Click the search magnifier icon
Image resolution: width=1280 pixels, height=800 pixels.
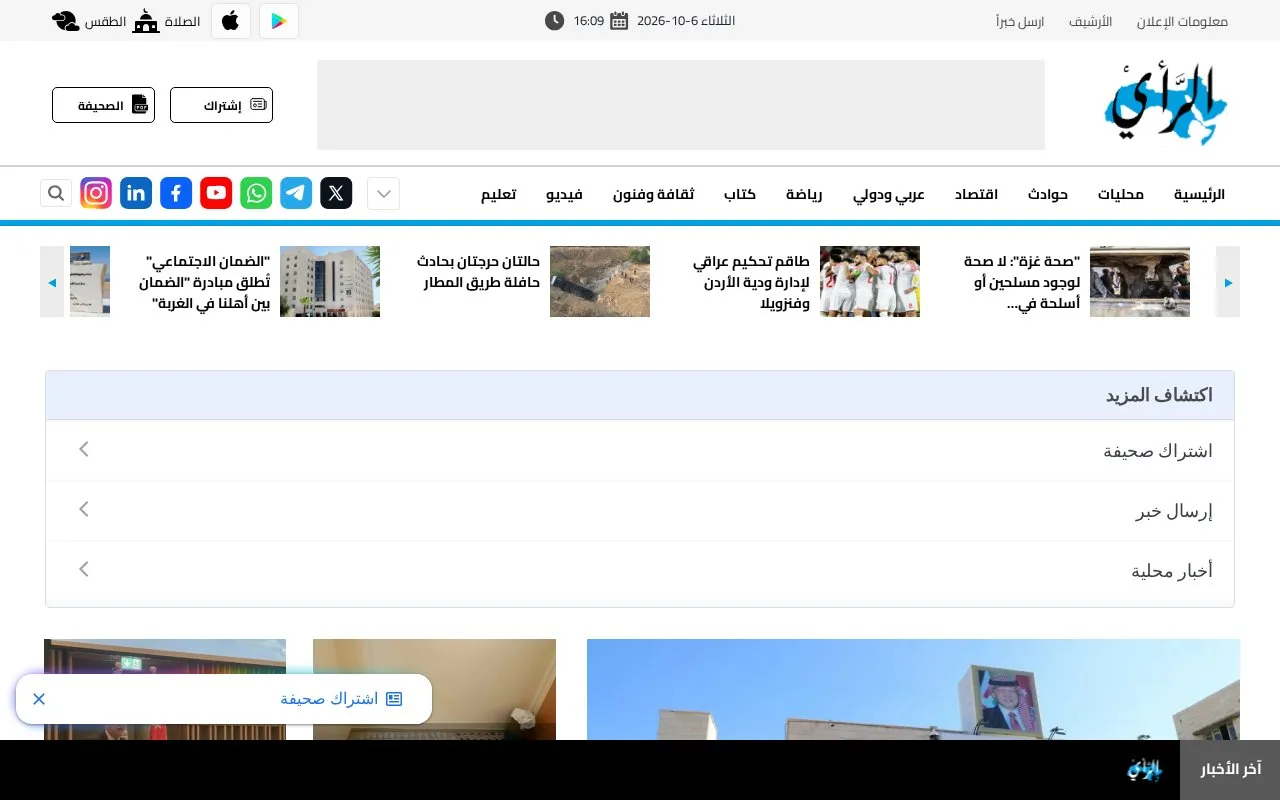[x=56, y=193]
